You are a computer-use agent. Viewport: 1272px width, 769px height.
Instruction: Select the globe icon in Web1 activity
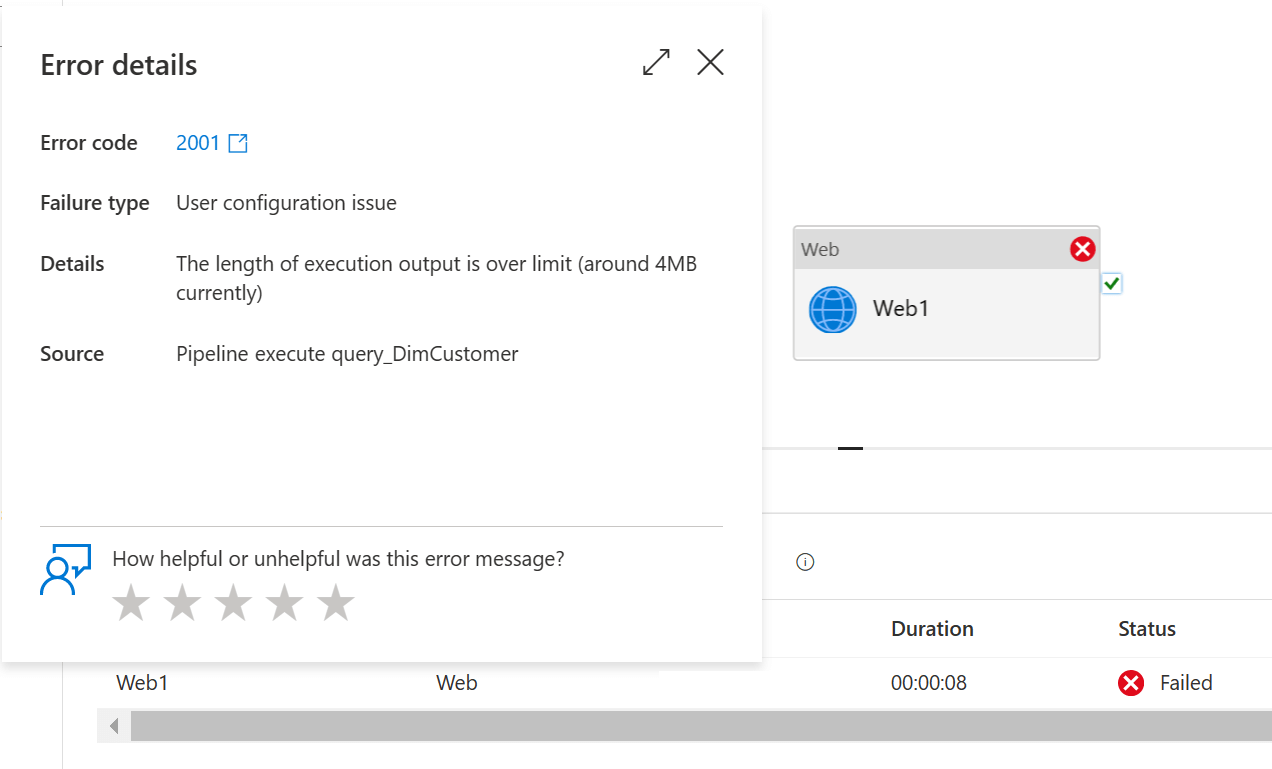pyautogui.click(x=832, y=310)
